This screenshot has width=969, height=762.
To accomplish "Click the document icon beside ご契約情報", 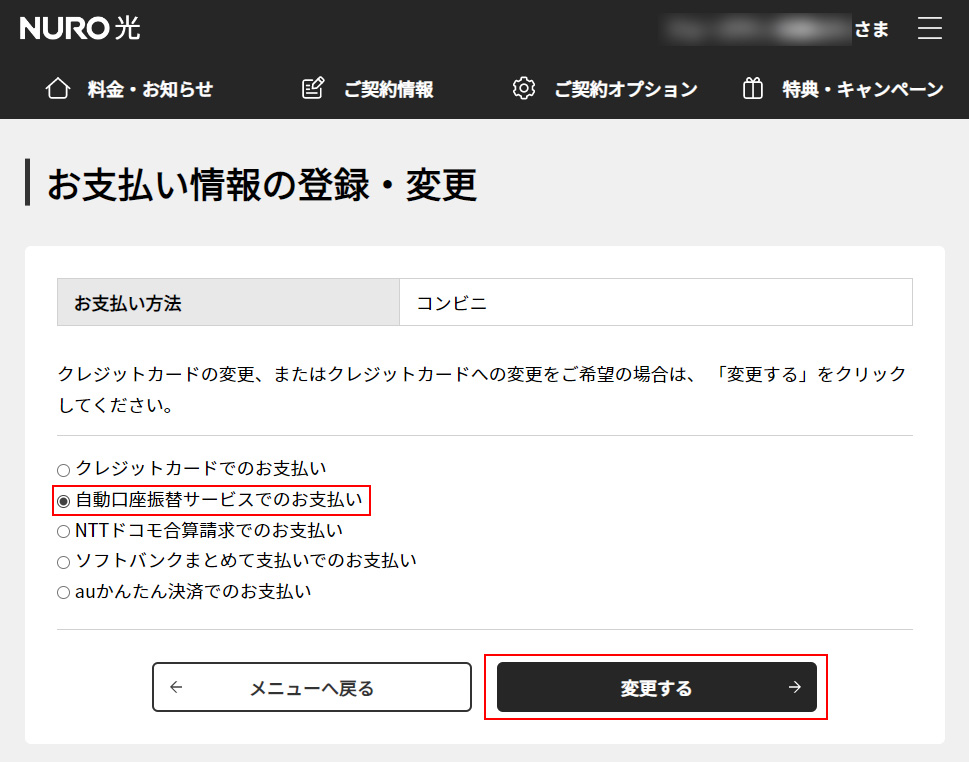I will 312,88.
